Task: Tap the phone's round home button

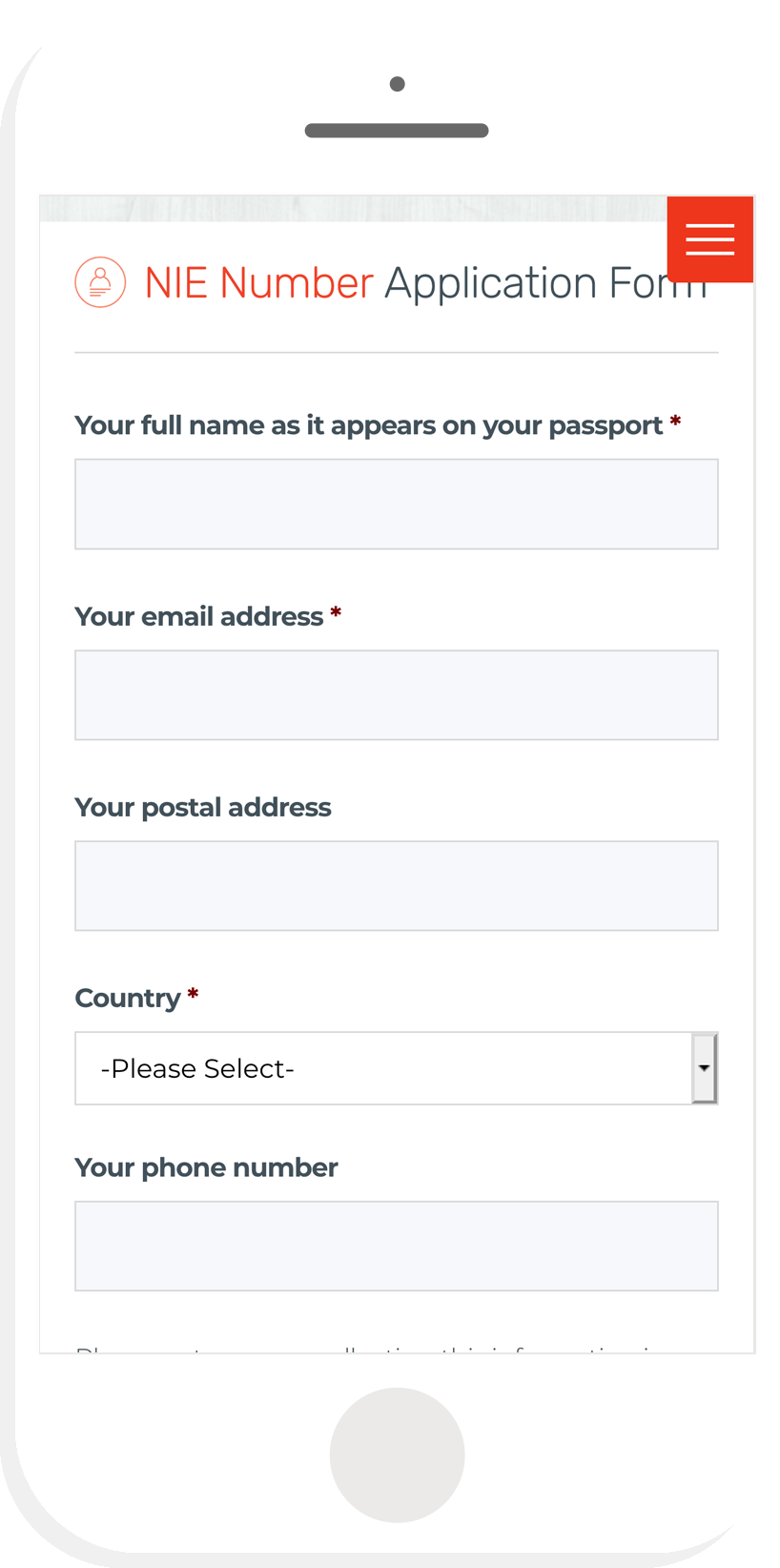Action: (397, 1455)
